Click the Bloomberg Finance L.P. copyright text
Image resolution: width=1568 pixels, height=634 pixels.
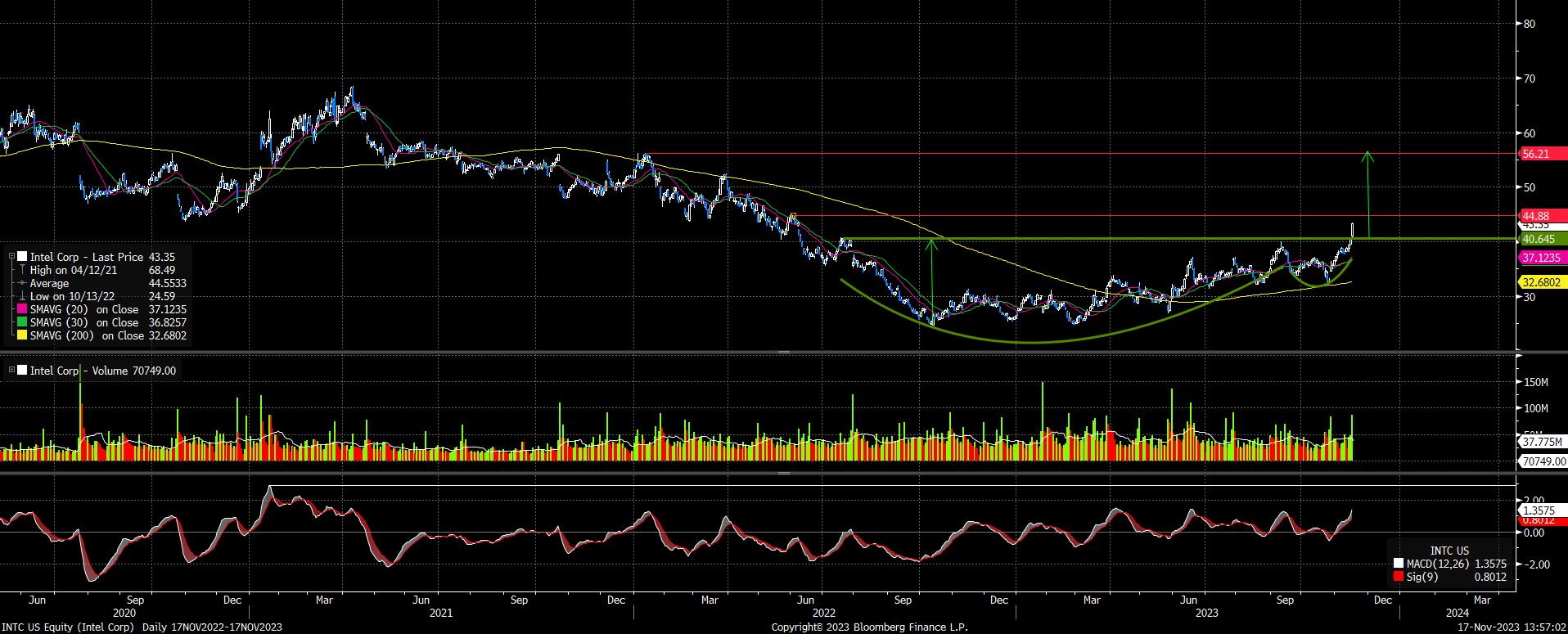coord(869,627)
